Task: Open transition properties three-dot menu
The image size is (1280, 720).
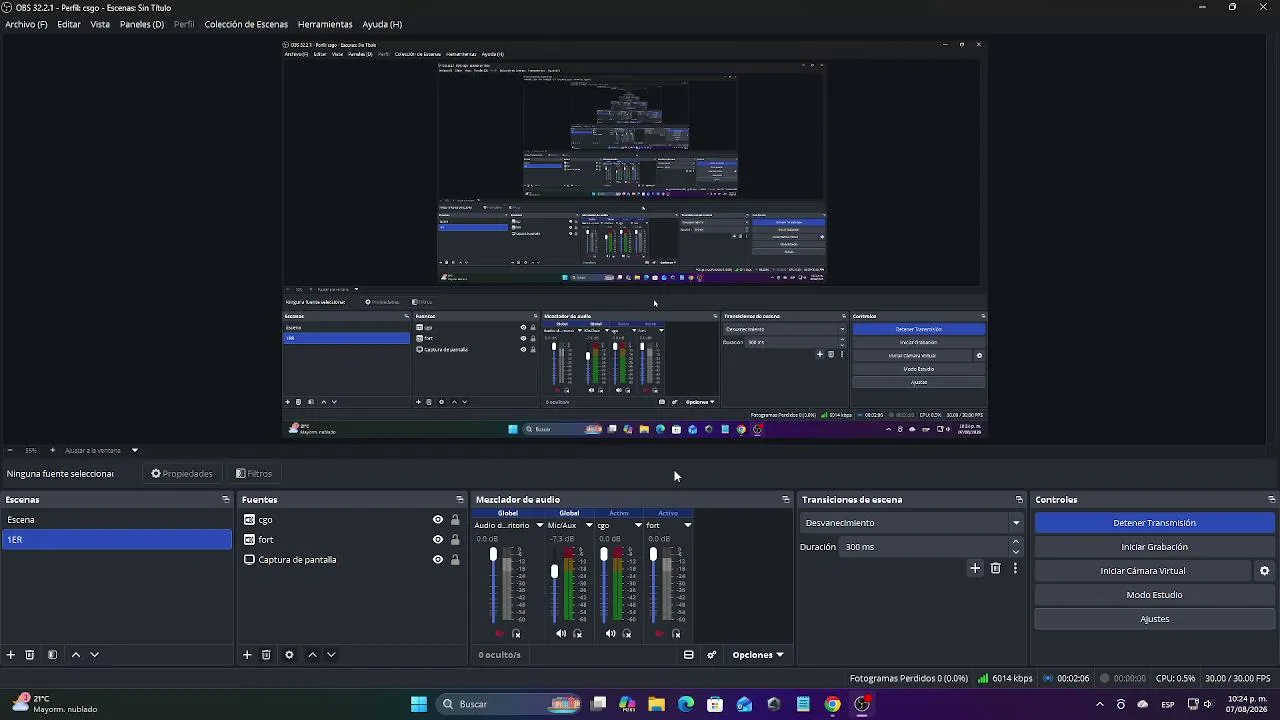Action: coord(1015,568)
